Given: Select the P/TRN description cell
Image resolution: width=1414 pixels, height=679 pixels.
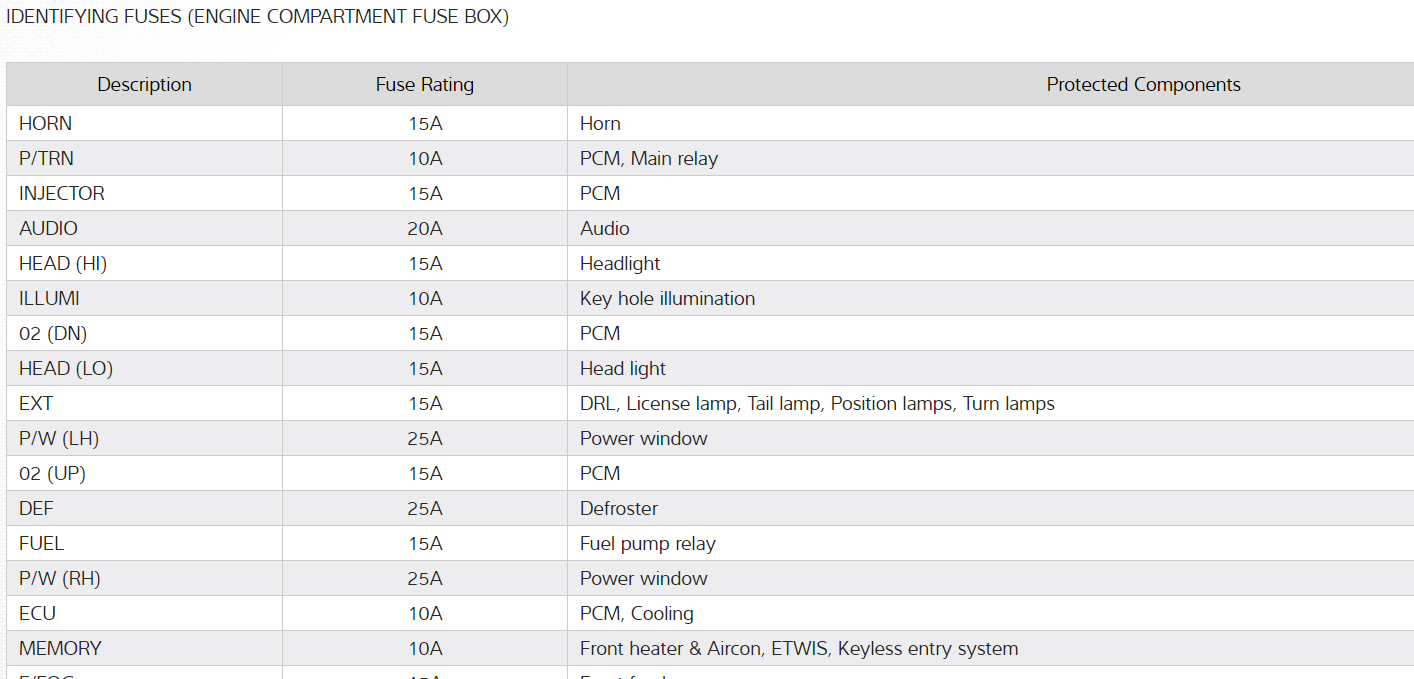Looking at the screenshot, I should click(46, 159).
